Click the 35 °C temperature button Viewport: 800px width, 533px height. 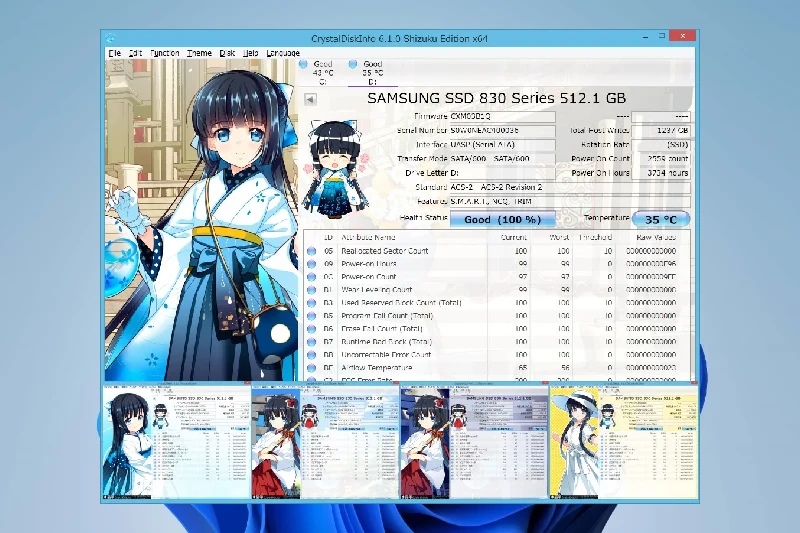[661, 219]
